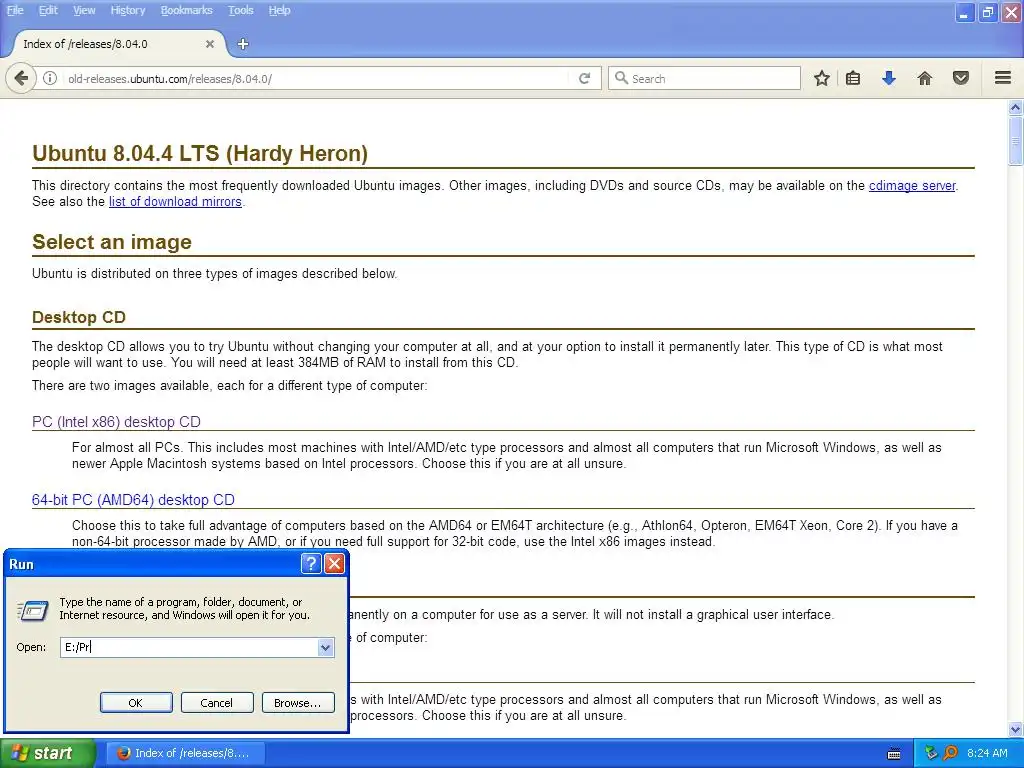Click the scrollbar up arrow

[x=1015, y=107]
